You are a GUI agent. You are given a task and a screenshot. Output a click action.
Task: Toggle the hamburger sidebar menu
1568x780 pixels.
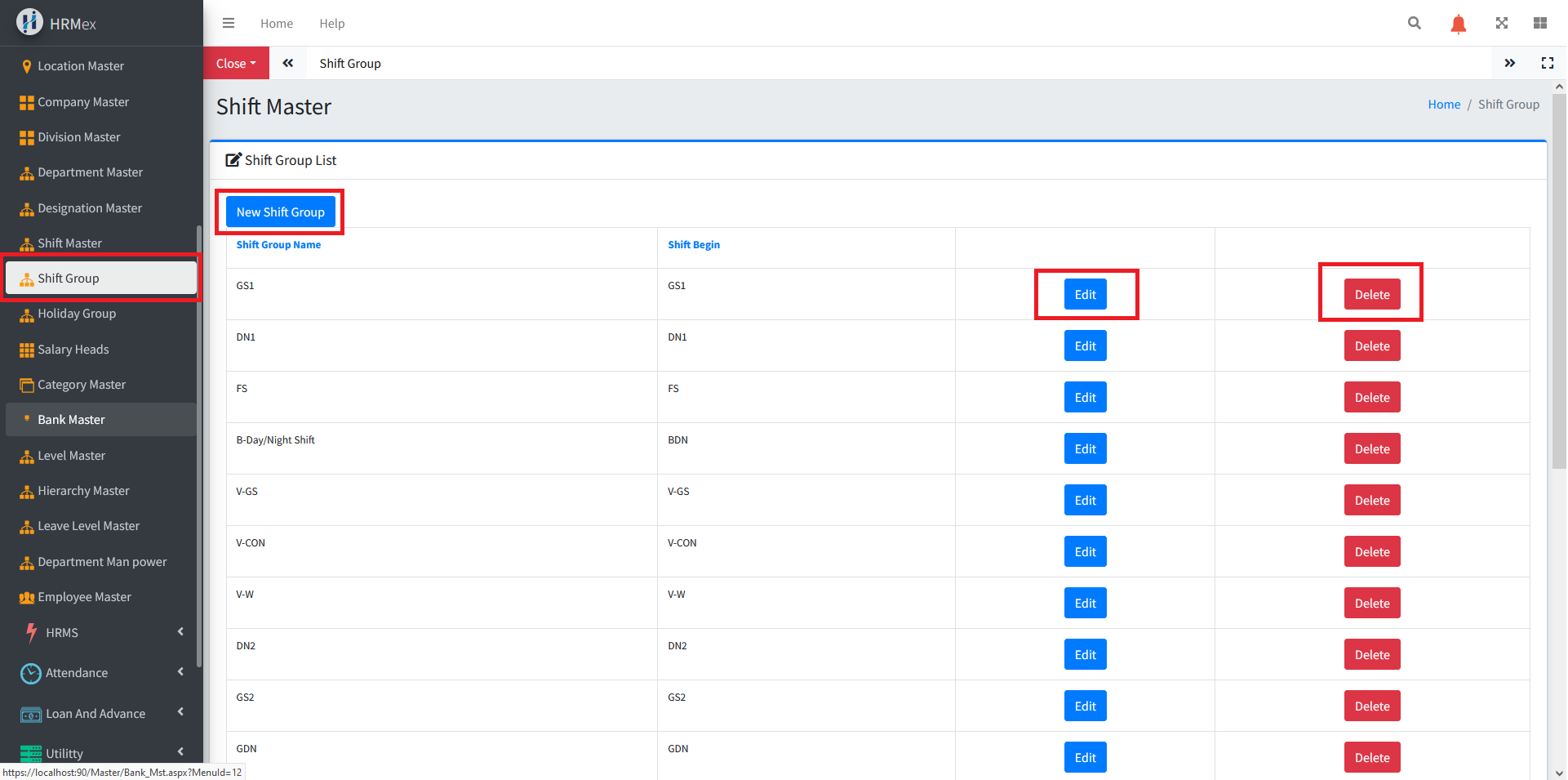[229, 23]
